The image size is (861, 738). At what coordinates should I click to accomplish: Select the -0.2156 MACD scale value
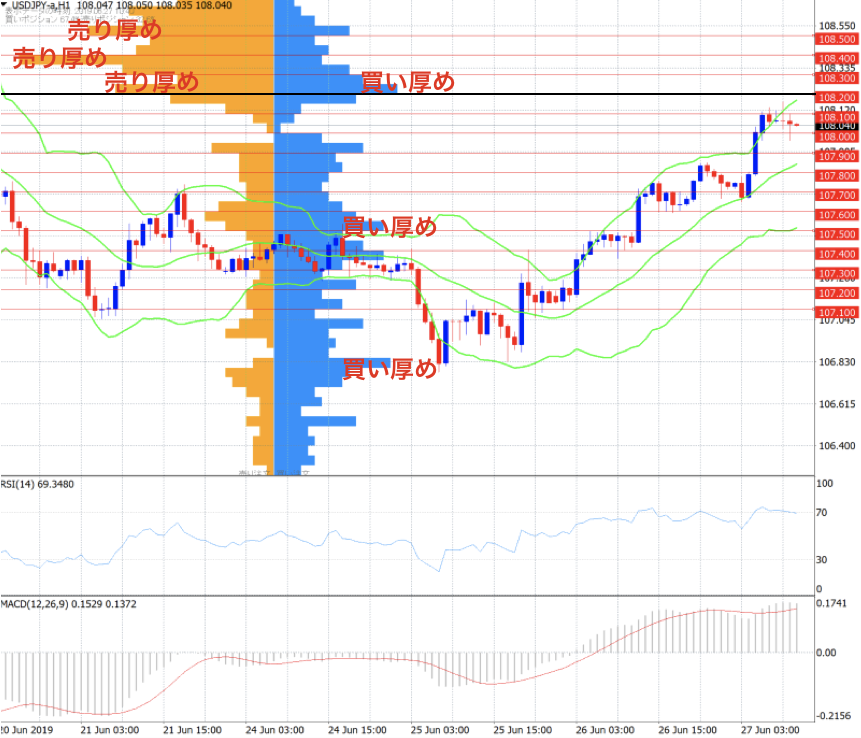(834, 715)
